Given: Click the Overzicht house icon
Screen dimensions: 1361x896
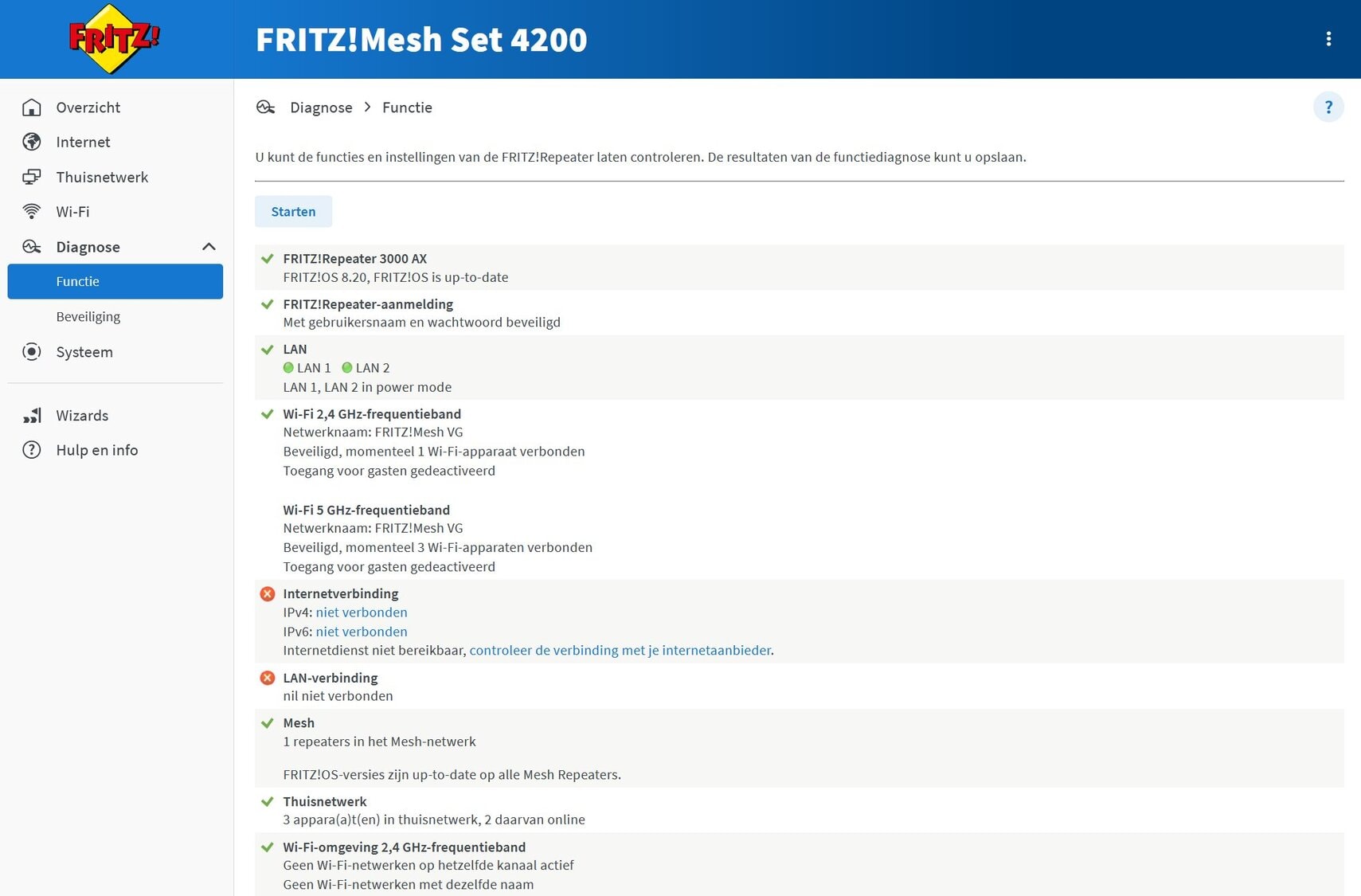Looking at the screenshot, I should (x=32, y=108).
